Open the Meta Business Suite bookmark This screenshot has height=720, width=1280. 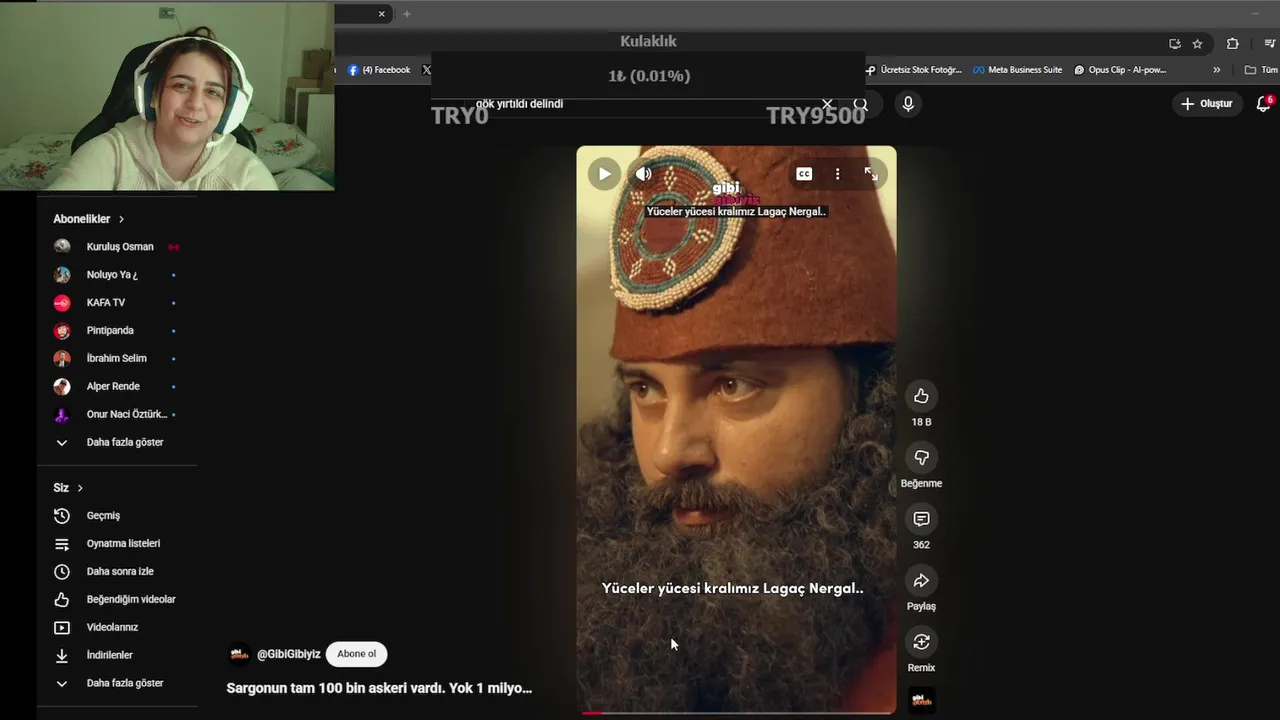(1017, 70)
